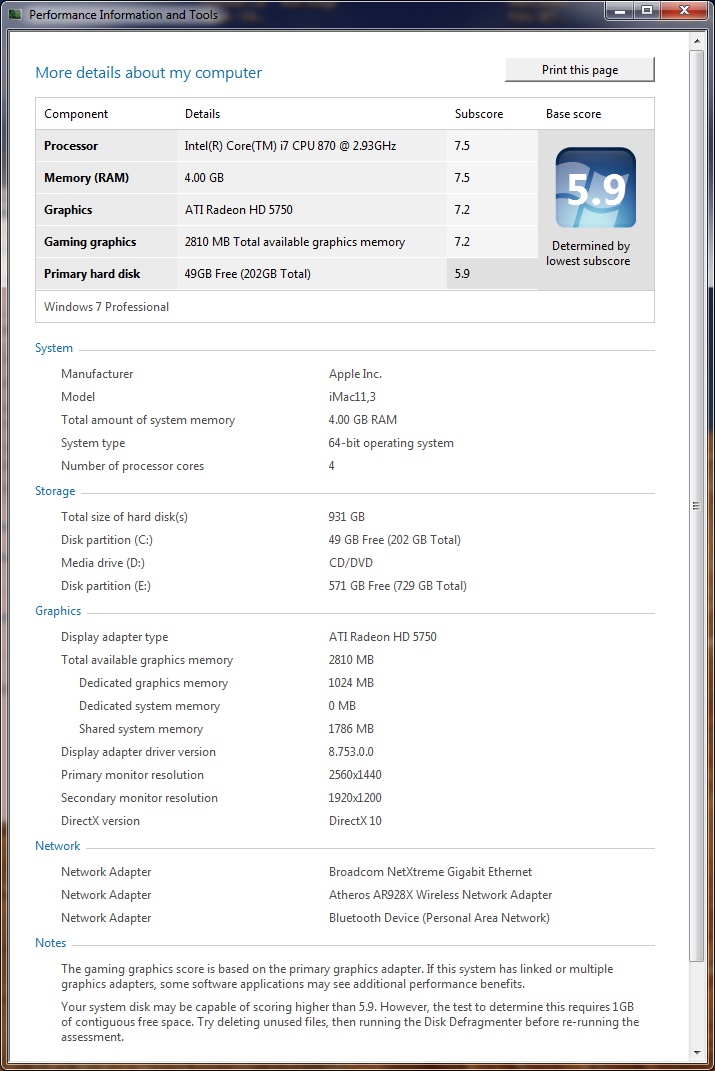Click the Apple Inc. manufacturer value
The height and width of the screenshot is (1071, 715).
pos(355,374)
